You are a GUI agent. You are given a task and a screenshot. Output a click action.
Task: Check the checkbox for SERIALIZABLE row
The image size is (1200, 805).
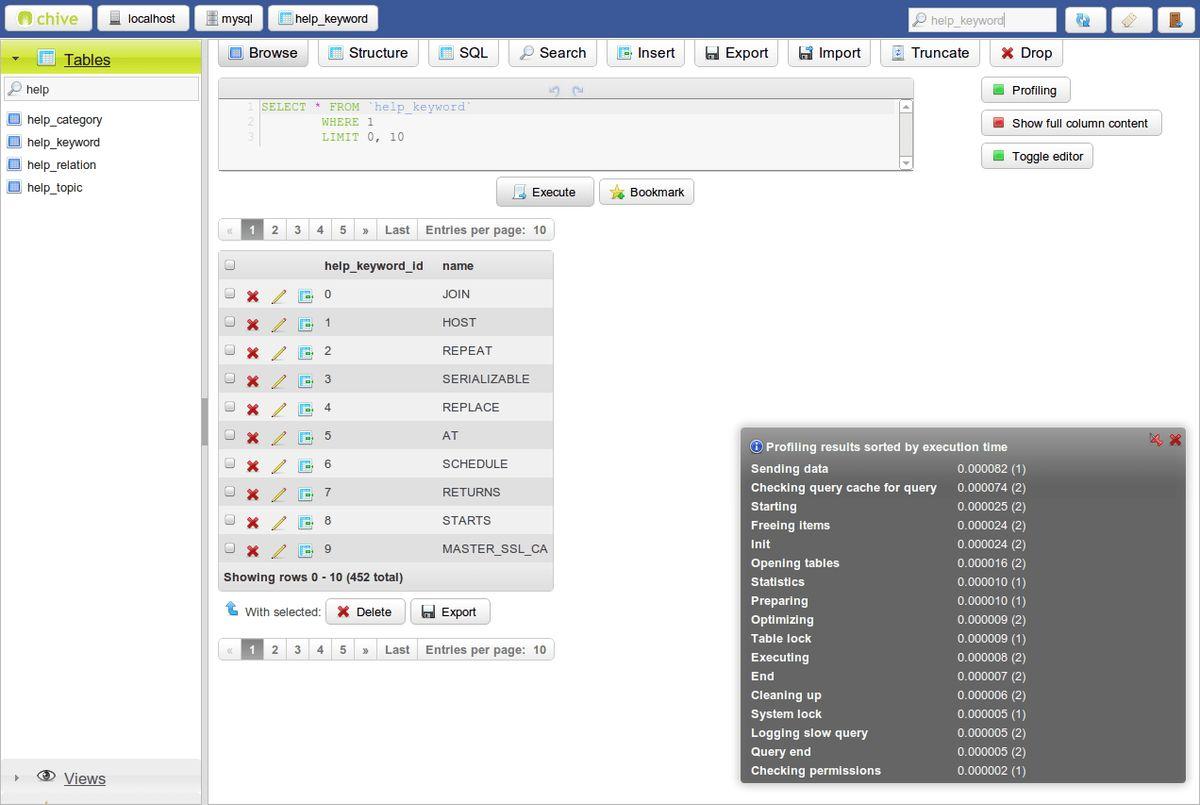tap(230, 379)
